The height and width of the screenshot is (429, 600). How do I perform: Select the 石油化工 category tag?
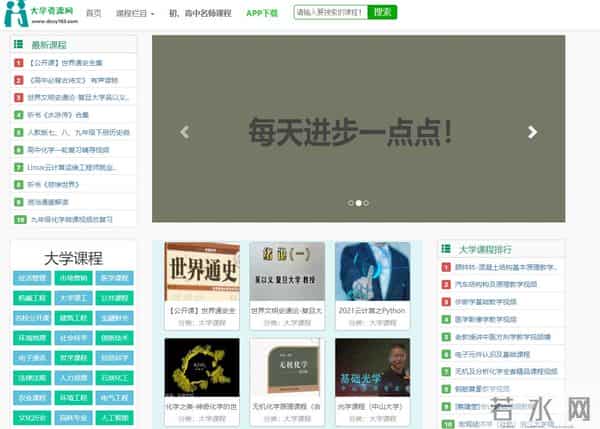click(114, 378)
